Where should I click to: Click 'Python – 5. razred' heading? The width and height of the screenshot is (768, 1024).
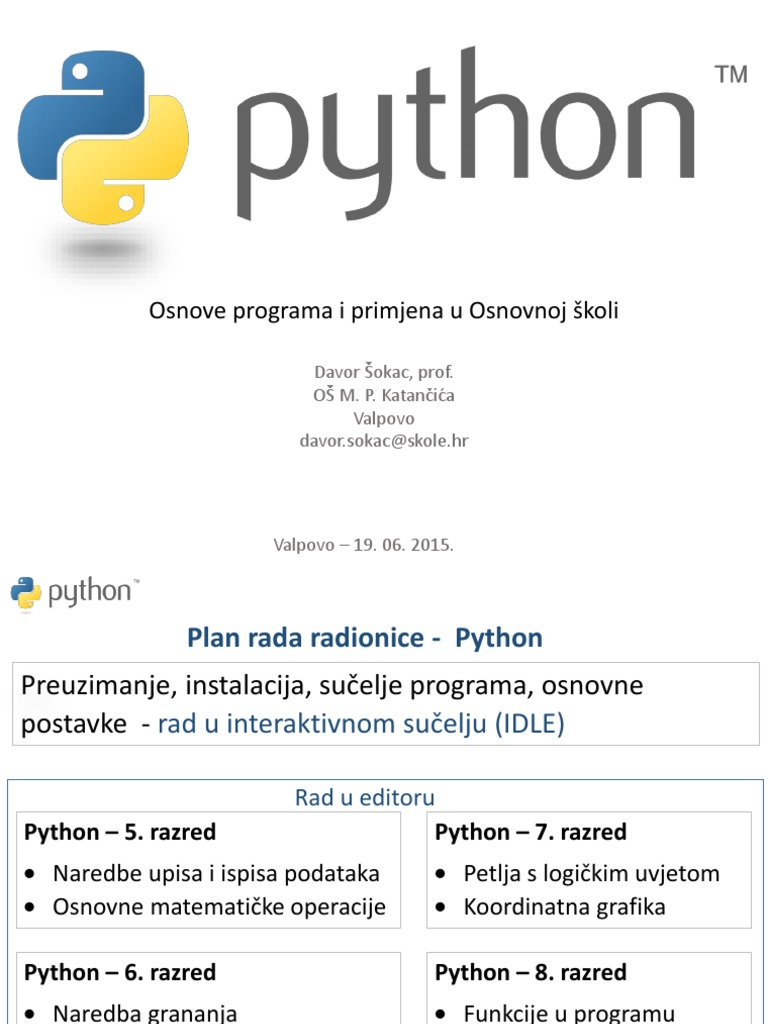click(120, 832)
